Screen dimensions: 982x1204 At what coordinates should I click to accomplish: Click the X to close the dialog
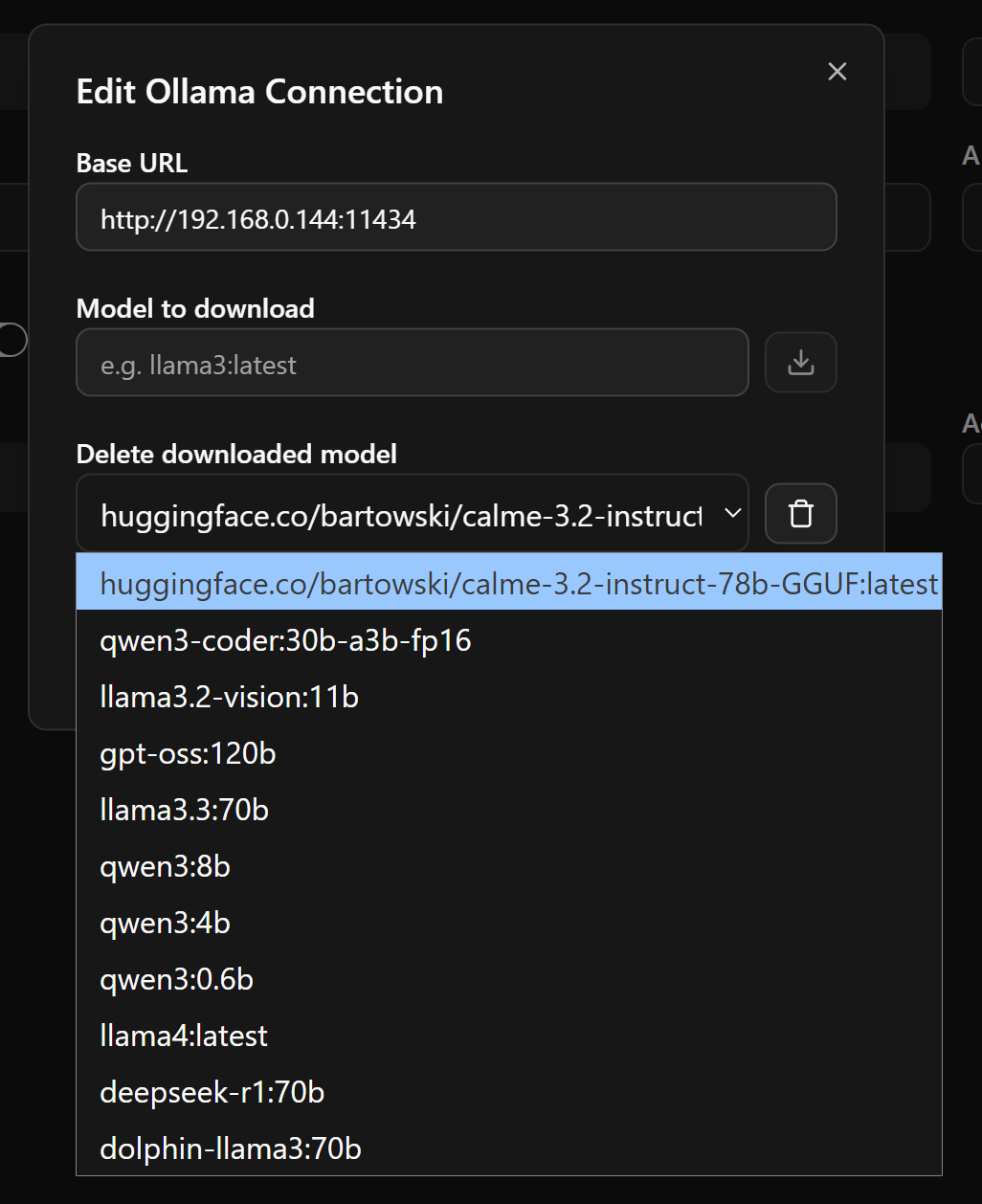coord(837,71)
